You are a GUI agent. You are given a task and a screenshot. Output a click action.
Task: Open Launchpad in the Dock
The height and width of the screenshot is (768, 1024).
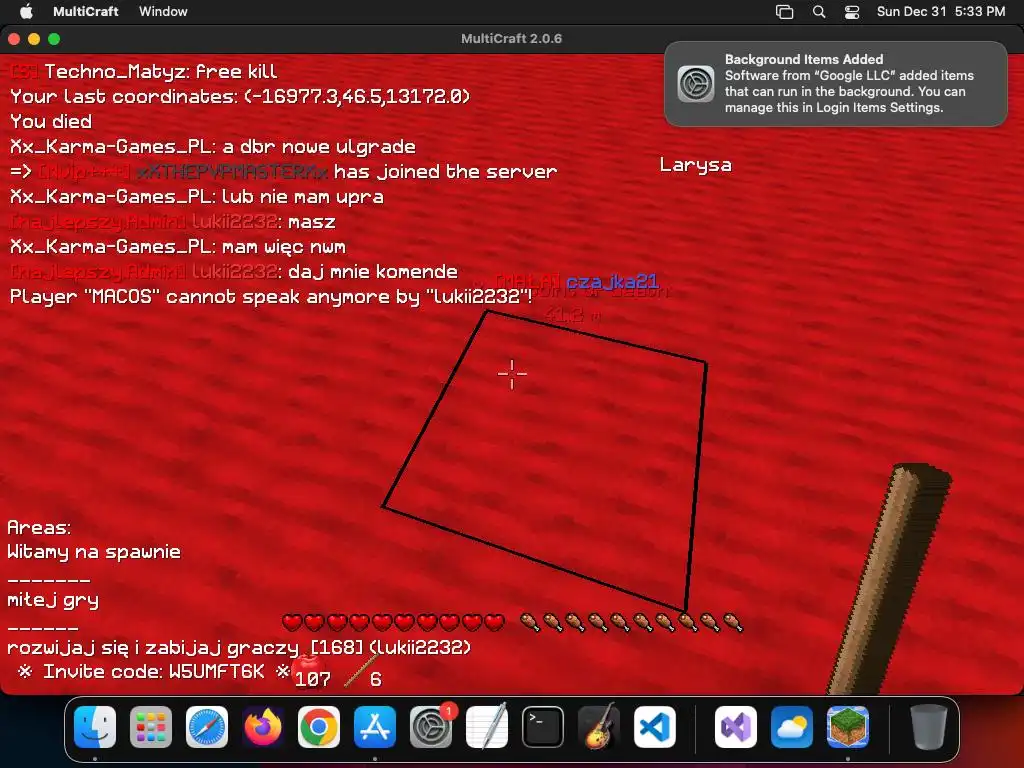pyautogui.click(x=151, y=727)
